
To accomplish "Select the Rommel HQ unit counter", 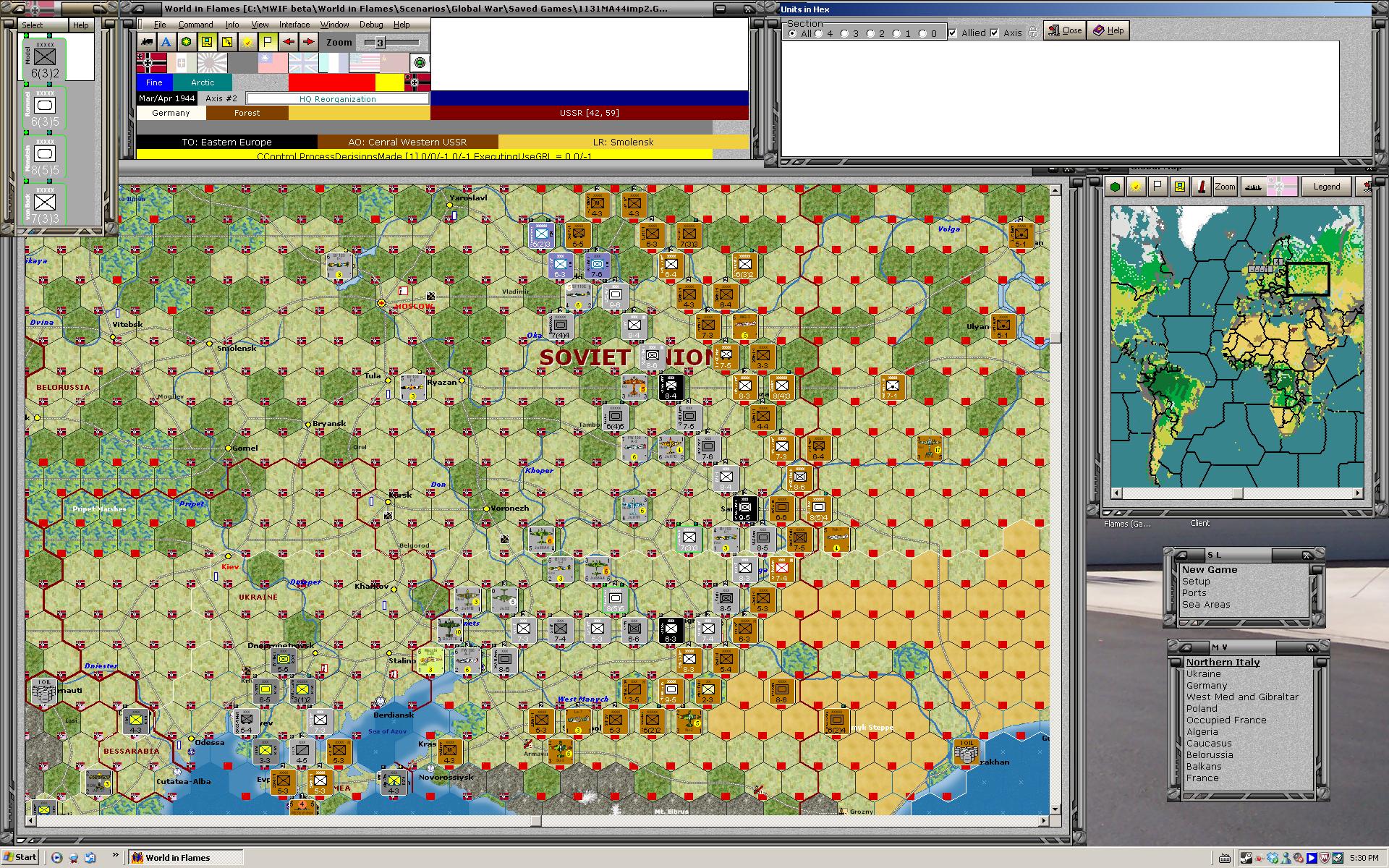I will (x=45, y=109).
